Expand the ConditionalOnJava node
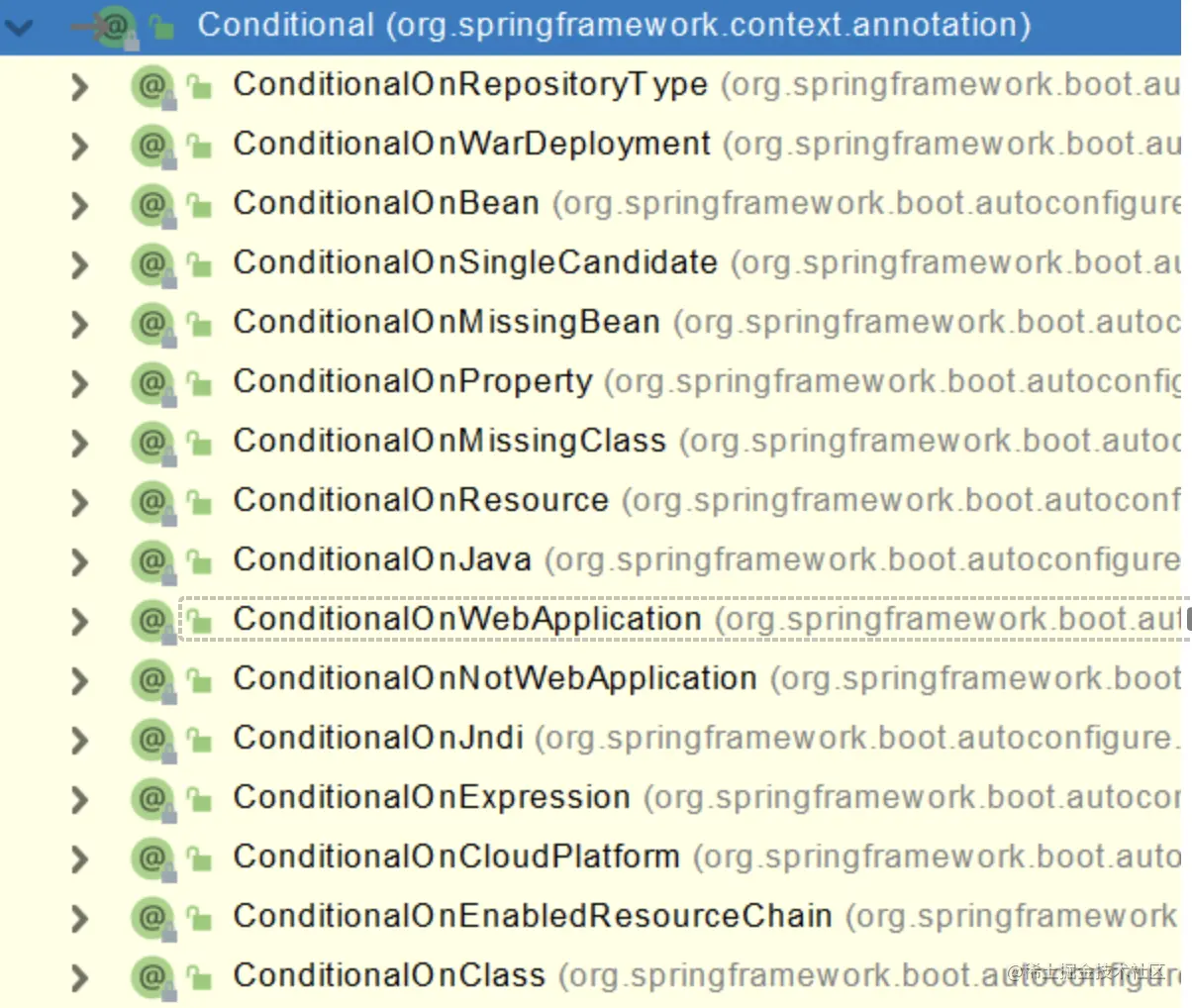This screenshot has width=1192, height=1008. tap(80, 562)
